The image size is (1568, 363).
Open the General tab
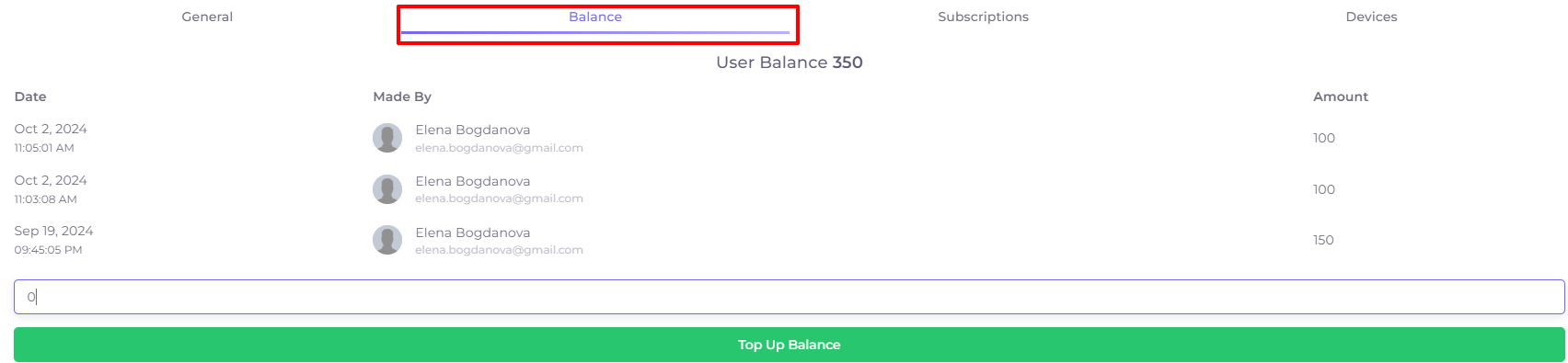pyautogui.click(x=207, y=17)
